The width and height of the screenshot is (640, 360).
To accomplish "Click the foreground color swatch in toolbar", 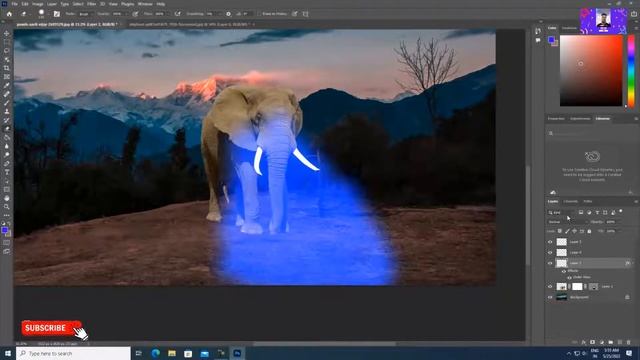I will 4,230.
